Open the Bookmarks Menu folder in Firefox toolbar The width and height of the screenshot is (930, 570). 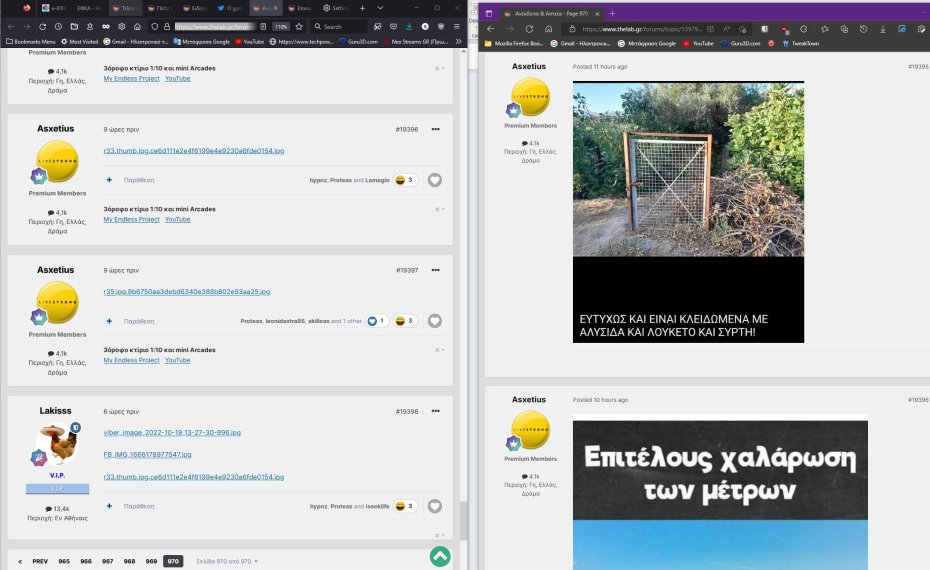(30, 42)
